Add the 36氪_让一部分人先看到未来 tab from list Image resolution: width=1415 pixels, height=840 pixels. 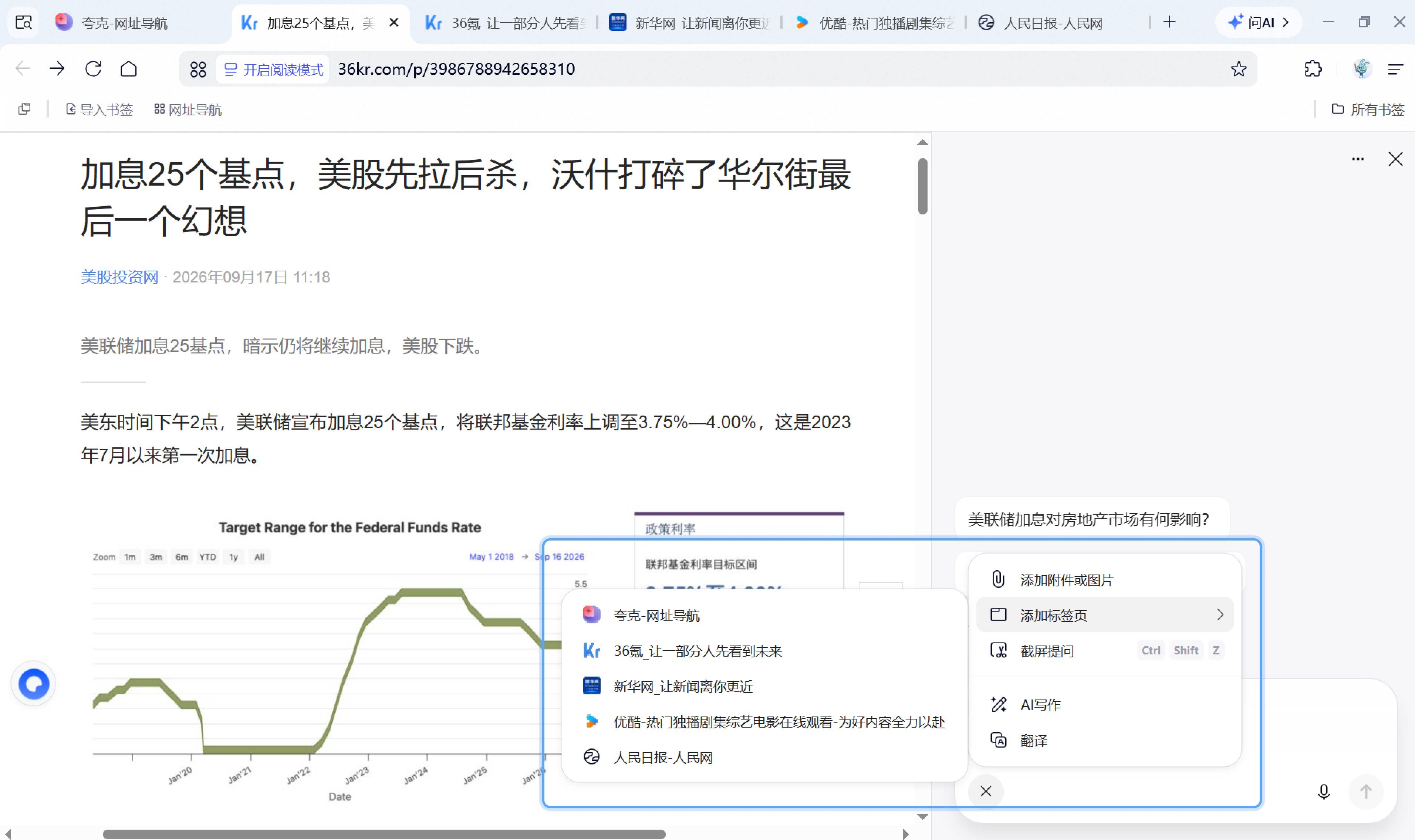coord(764,650)
